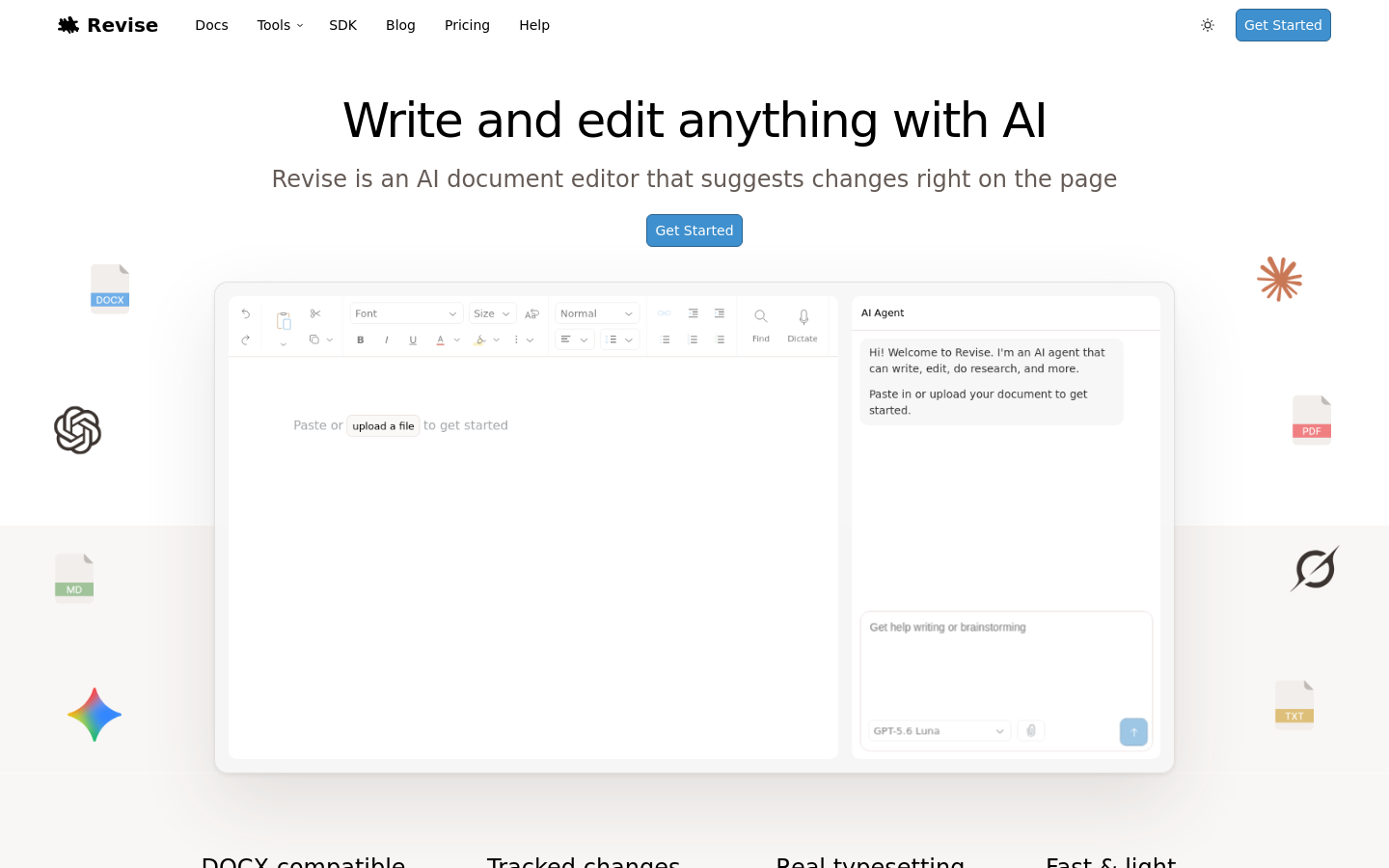Image resolution: width=1389 pixels, height=868 pixels.
Task: Click the Copy icon in toolbar
Action: click(x=313, y=339)
